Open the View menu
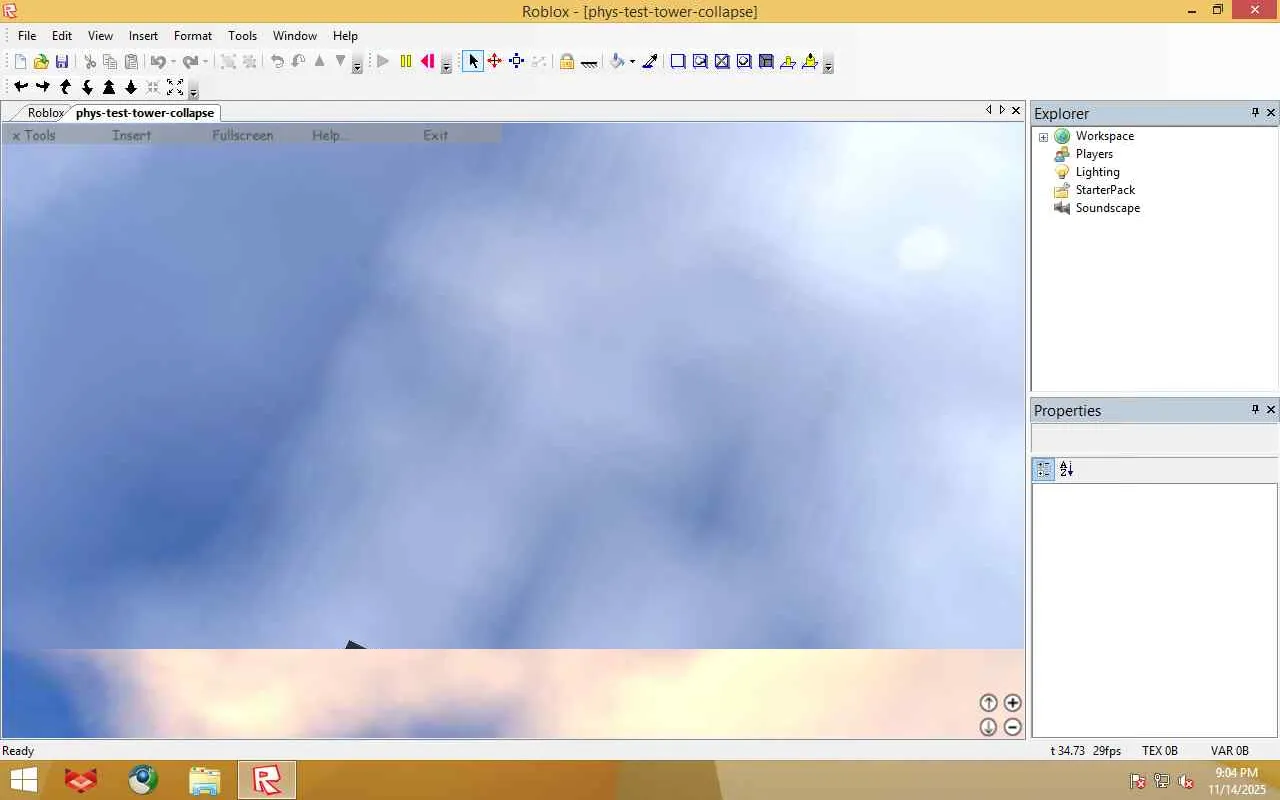The width and height of the screenshot is (1280, 800). pos(100,36)
